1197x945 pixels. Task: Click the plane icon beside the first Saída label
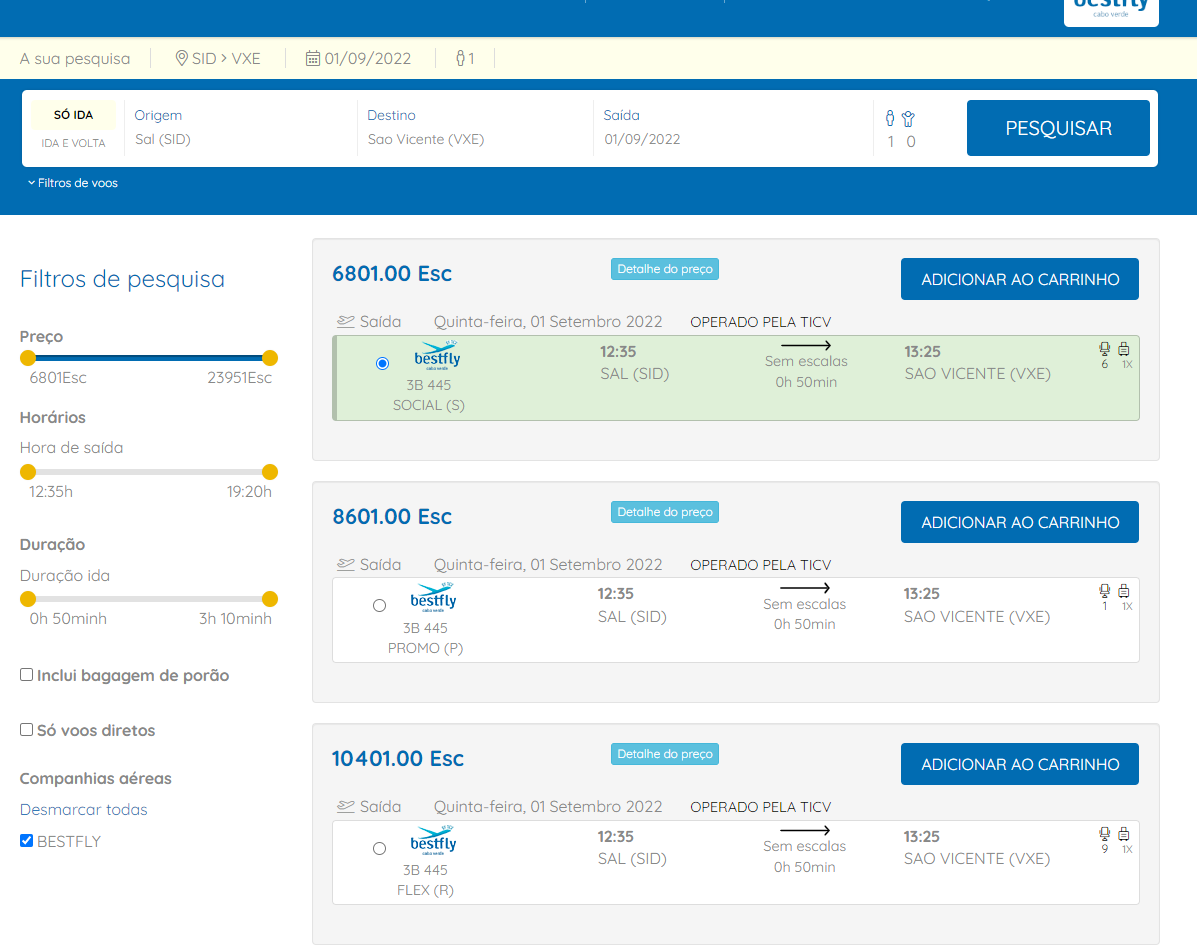346,321
